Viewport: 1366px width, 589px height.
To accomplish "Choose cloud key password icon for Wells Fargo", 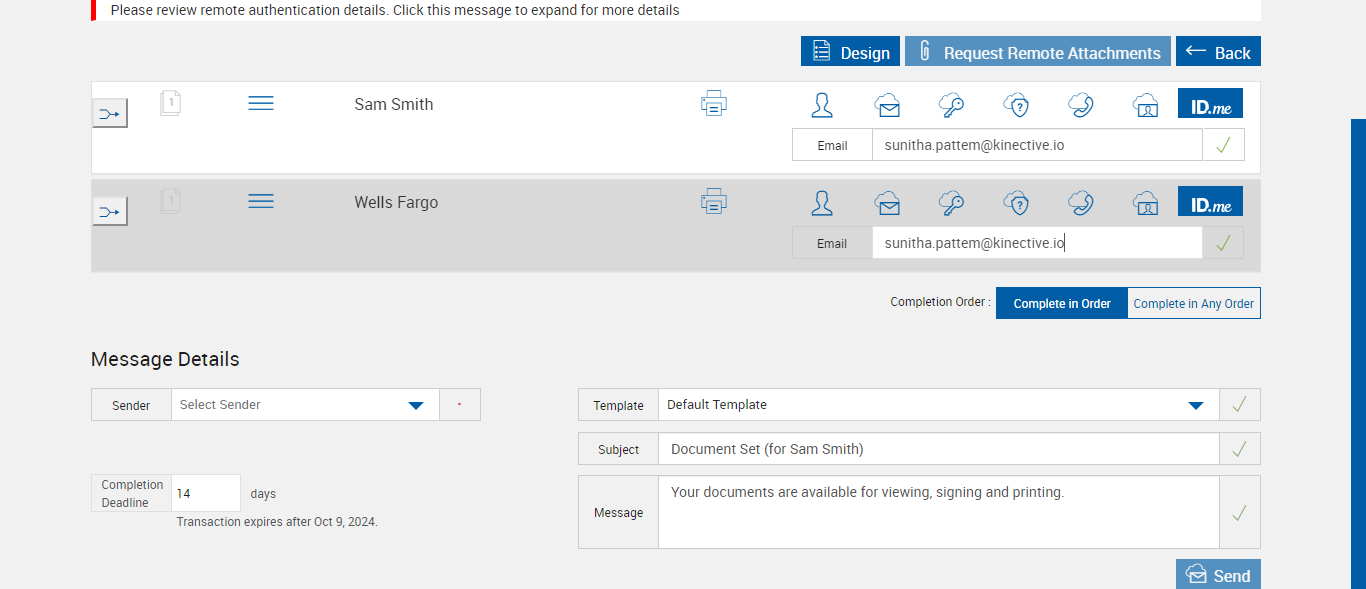I will [x=951, y=203].
